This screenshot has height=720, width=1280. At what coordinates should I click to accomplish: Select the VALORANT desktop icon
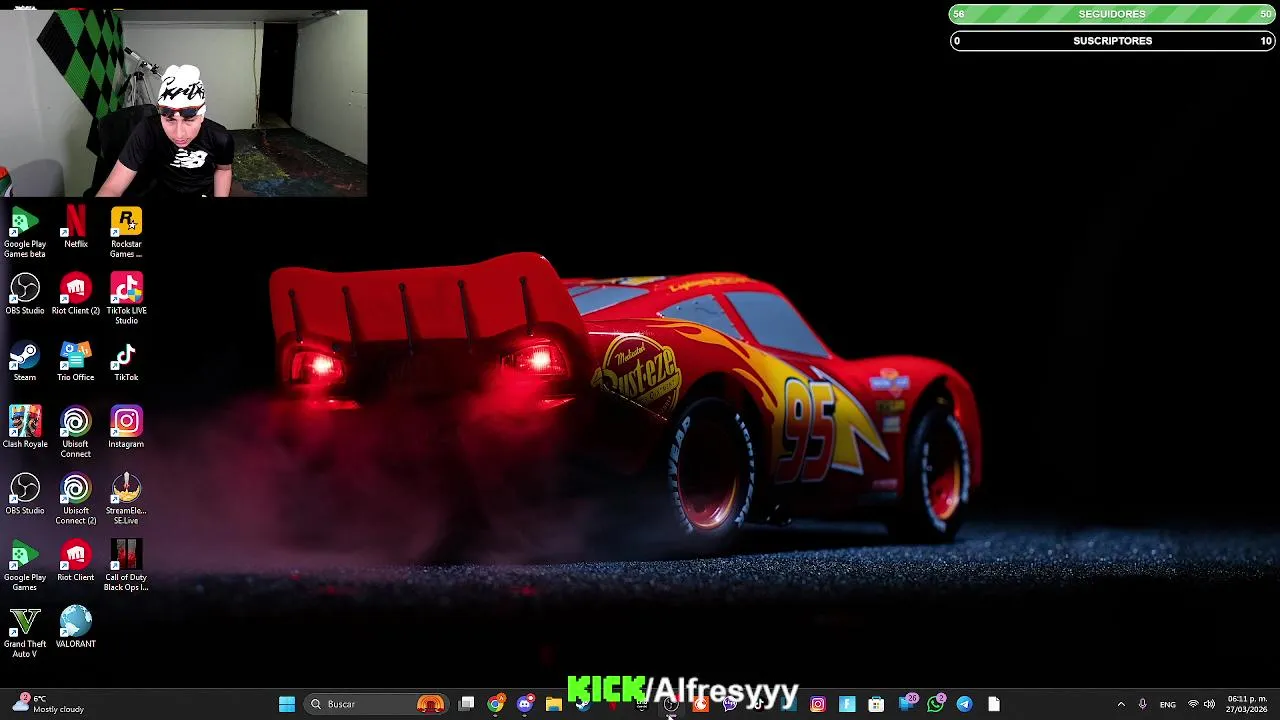click(76, 627)
